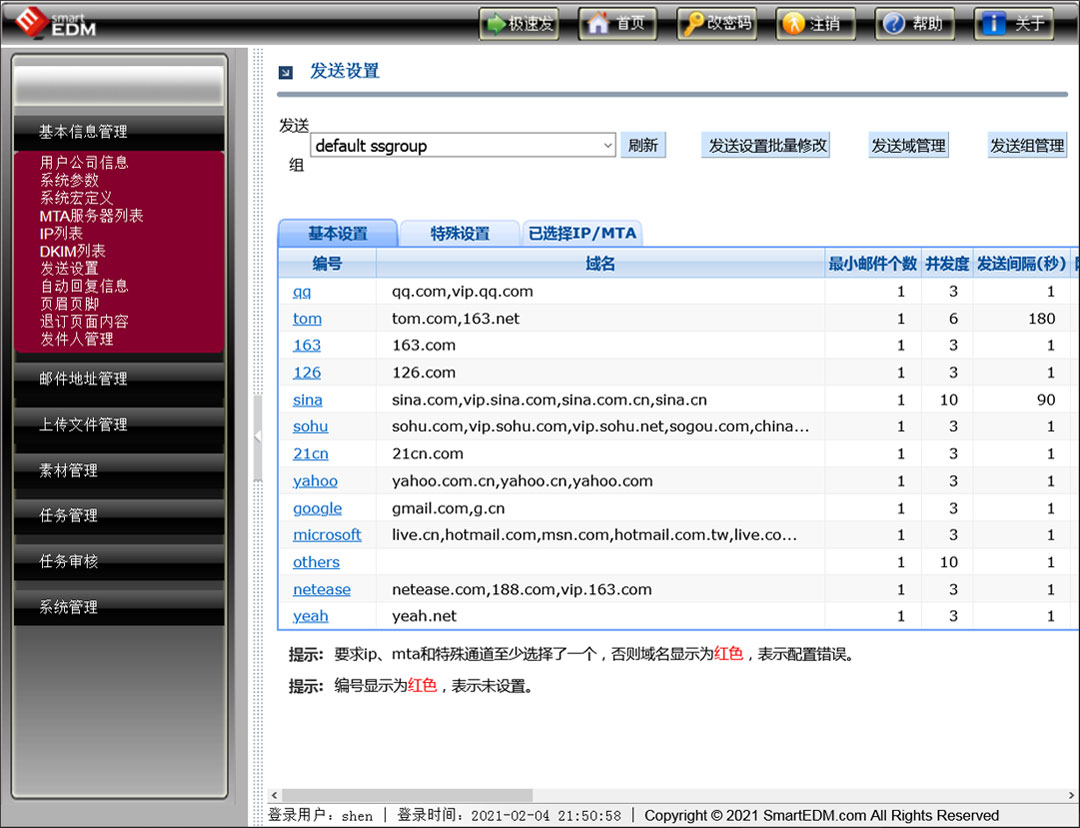1080x828 pixels.
Task: Expand 上传文件管理 menu section
Action: tap(118, 424)
